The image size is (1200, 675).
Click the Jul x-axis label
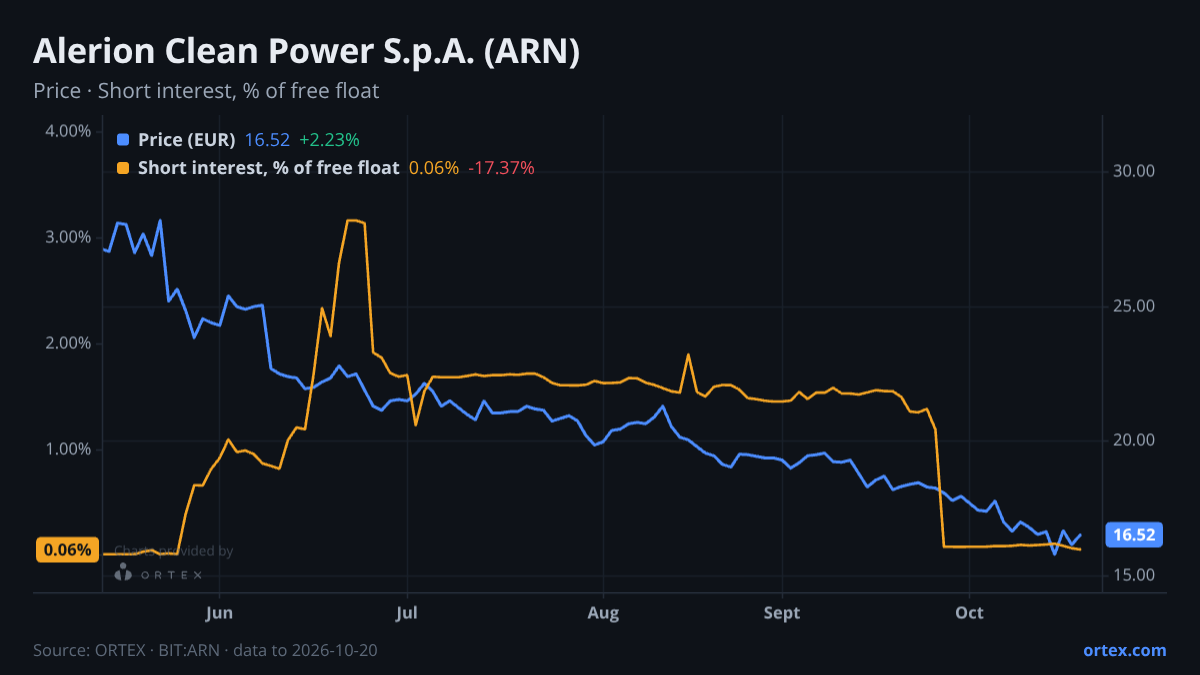pyautogui.click(x=406, y=613)
